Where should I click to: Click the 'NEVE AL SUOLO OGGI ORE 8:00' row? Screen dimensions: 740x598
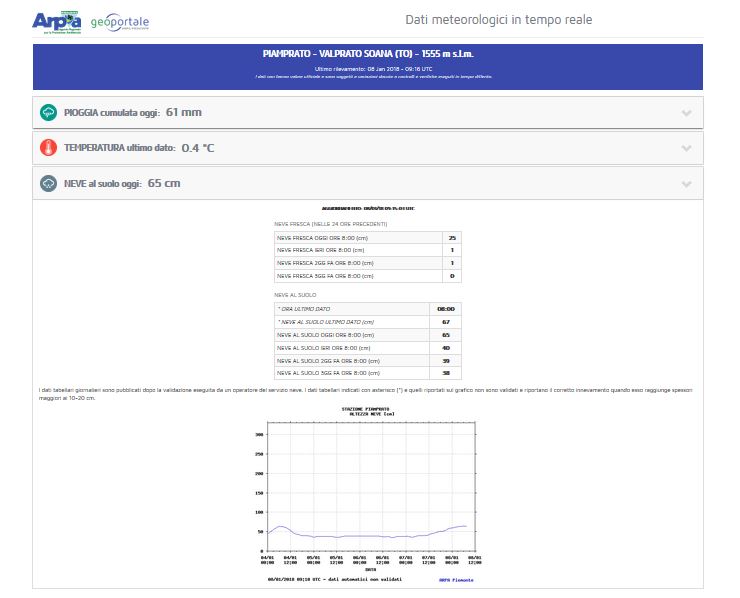pos(368,335)
